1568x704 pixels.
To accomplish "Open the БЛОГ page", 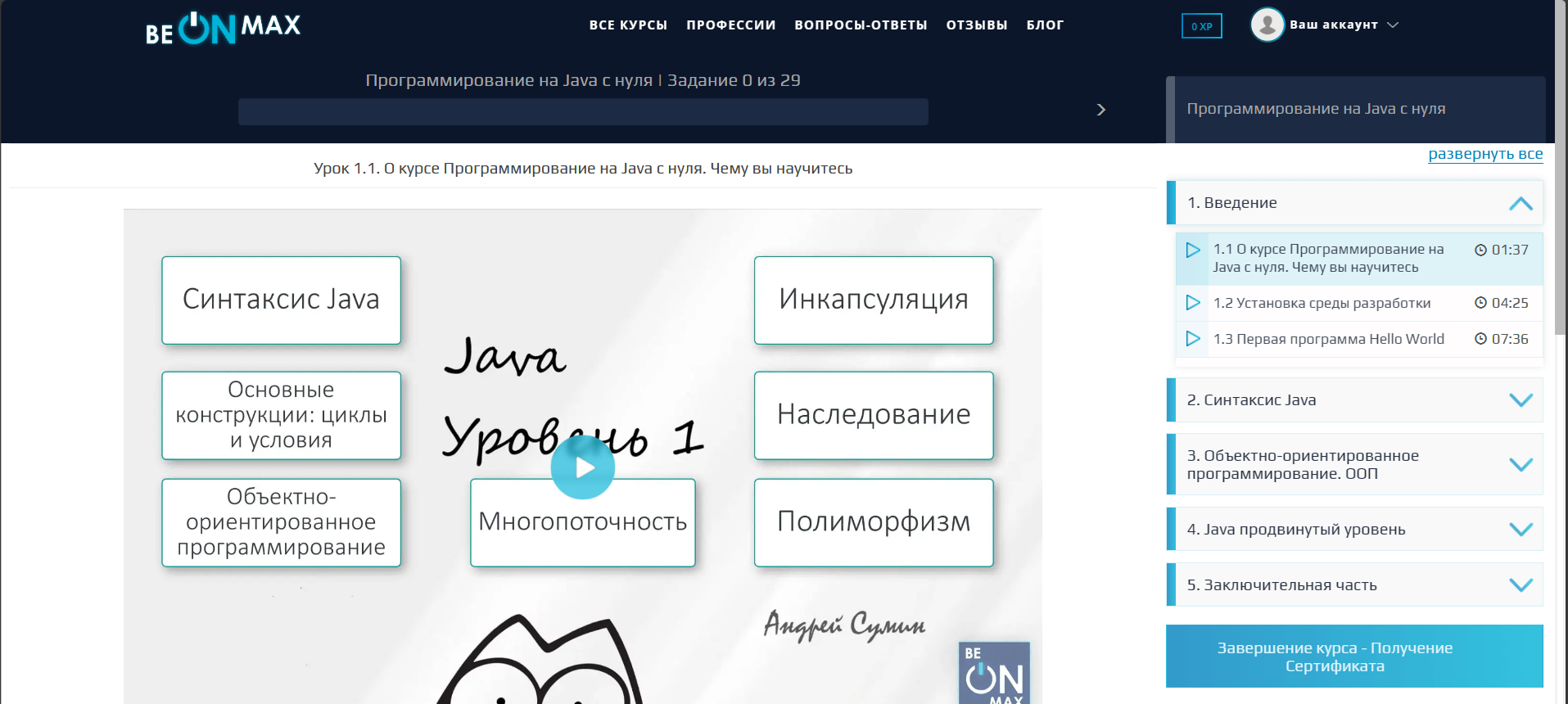I will pos(1045,25).
